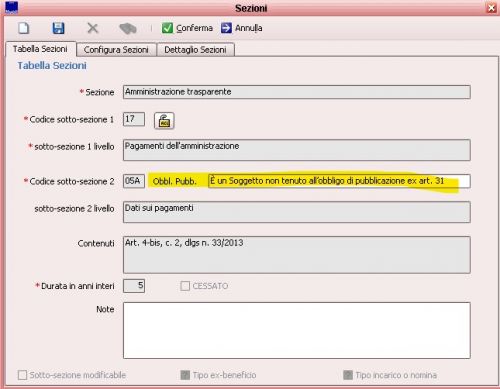Screen dimensions: 500x389
Task: Switch to Configura Sezioni tab
Action: click(x=116, y=50)
